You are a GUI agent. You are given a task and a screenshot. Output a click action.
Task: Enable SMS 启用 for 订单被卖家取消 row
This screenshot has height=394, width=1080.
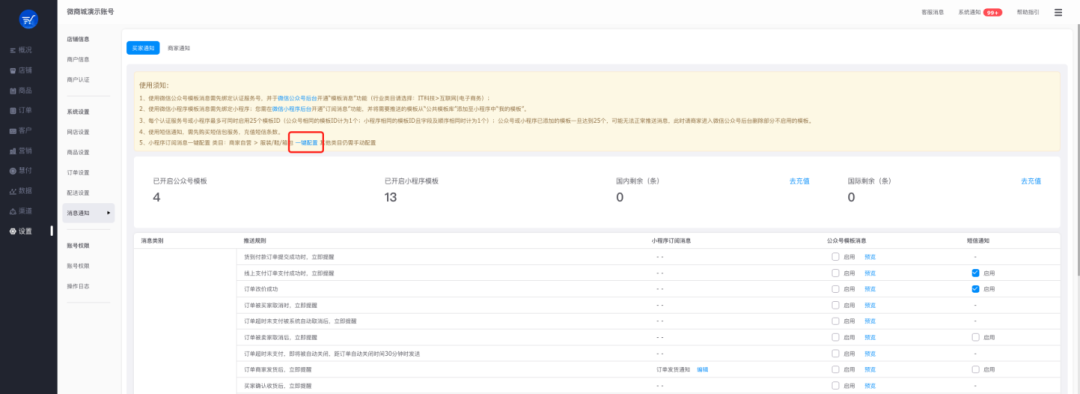[975, 338]
